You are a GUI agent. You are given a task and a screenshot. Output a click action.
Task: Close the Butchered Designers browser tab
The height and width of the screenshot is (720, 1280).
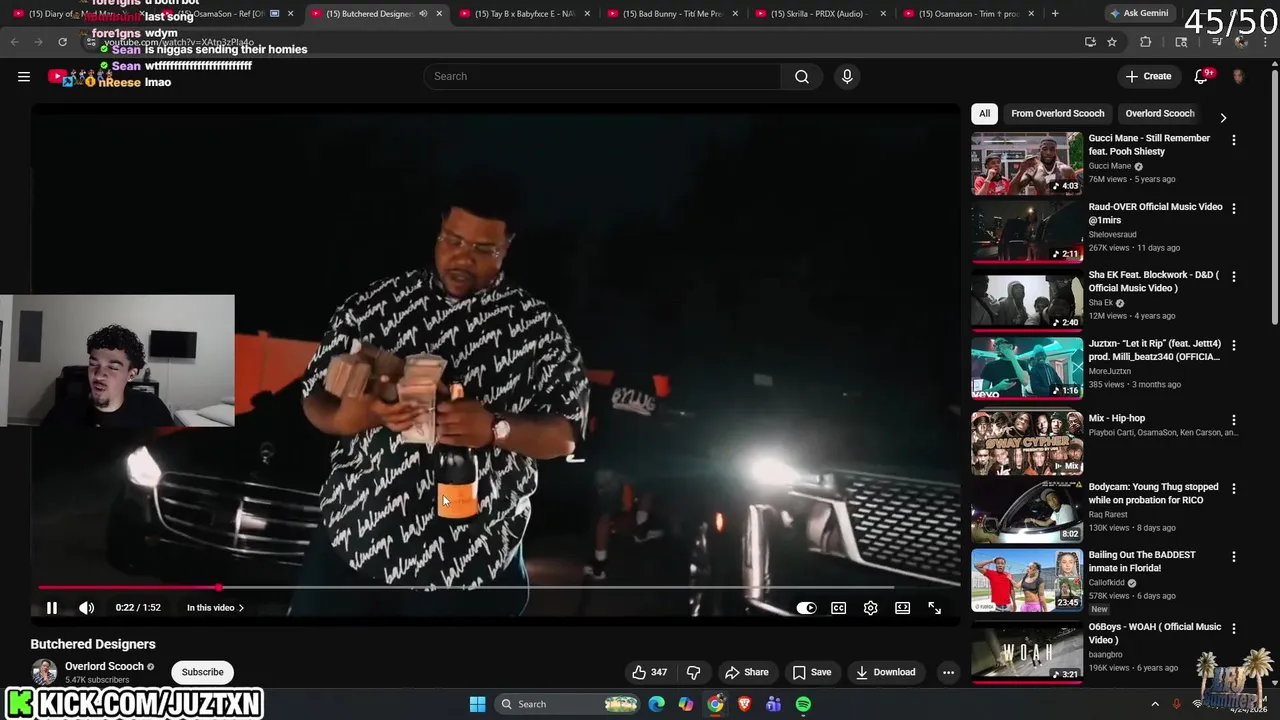point(438,14)
